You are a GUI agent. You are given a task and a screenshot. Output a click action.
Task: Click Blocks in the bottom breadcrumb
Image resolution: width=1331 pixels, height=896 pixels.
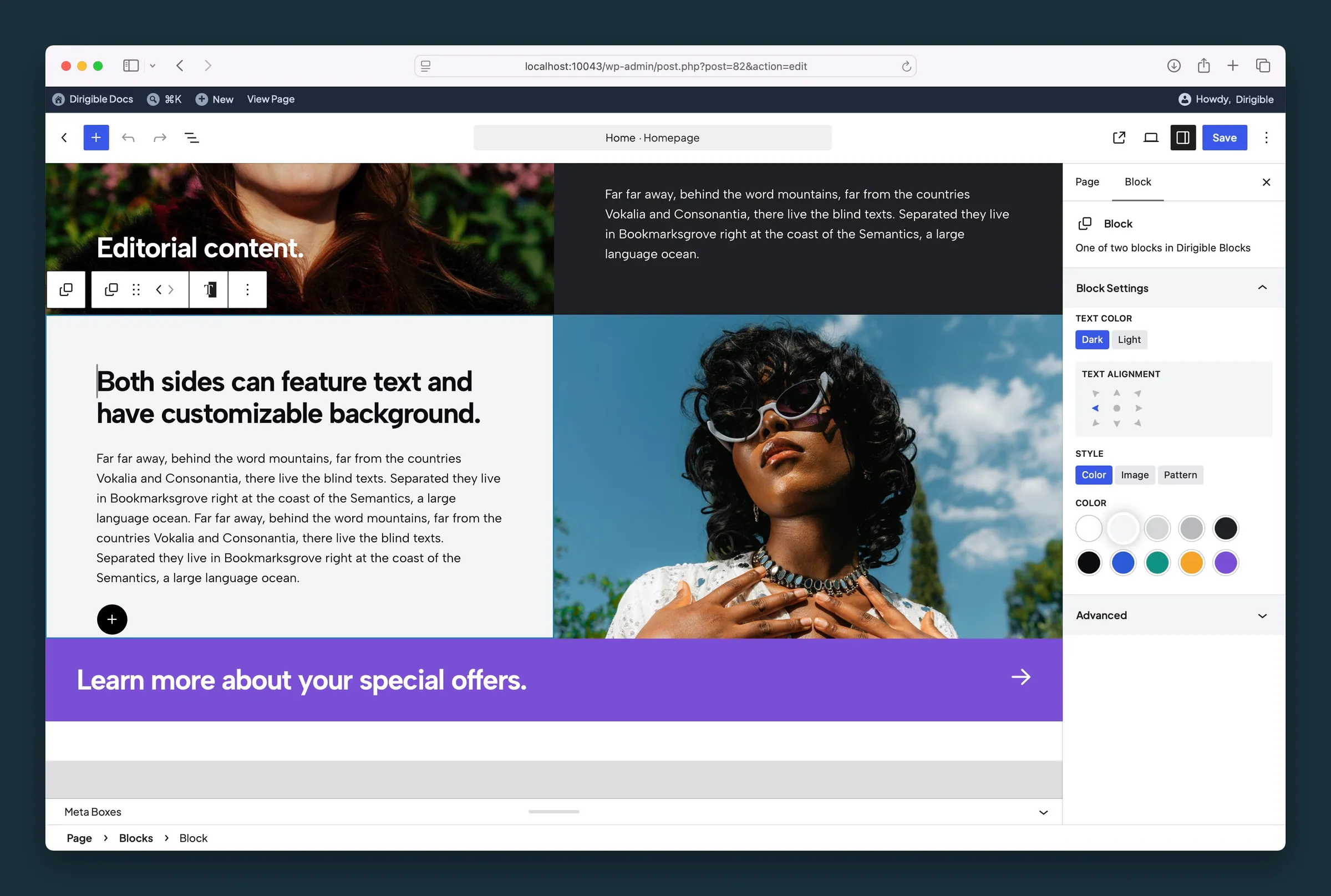tap(136, 838)
